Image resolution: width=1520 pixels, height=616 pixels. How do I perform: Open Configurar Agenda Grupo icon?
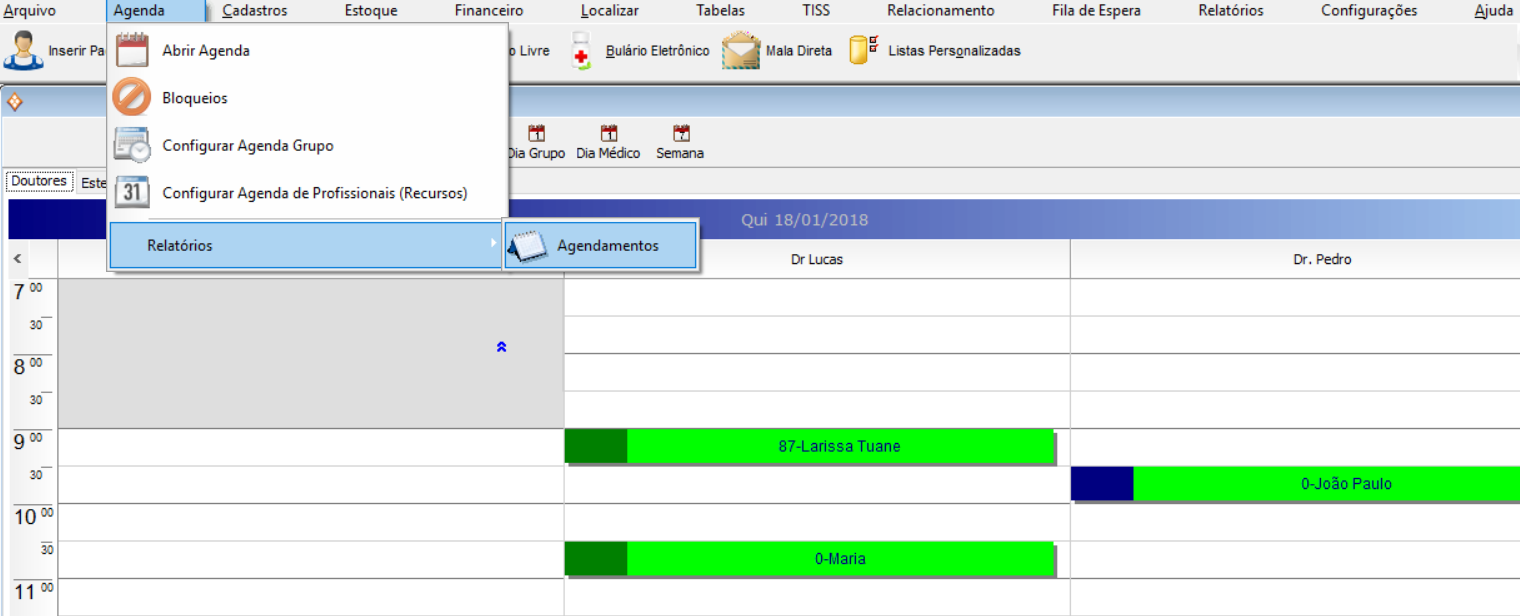pos(132,145)
